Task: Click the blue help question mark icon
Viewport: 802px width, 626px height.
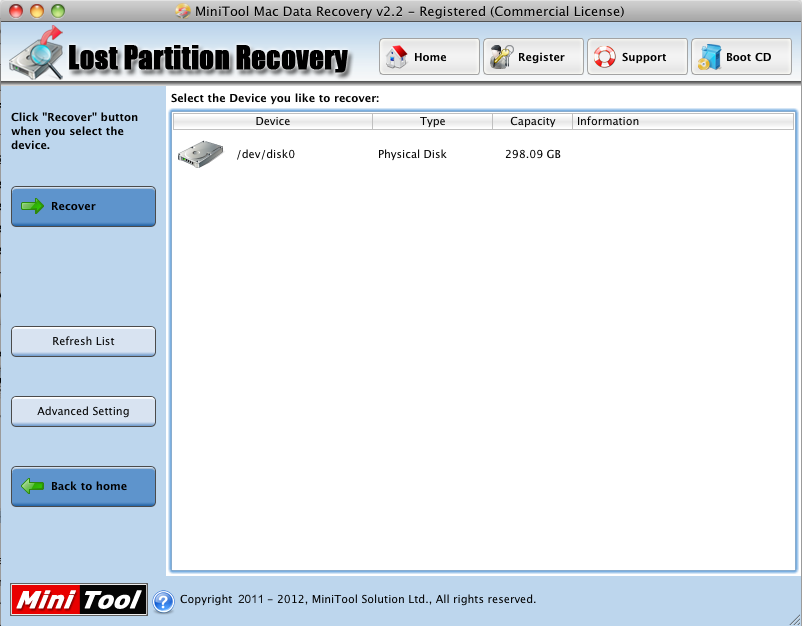Action: coord(164,601)
